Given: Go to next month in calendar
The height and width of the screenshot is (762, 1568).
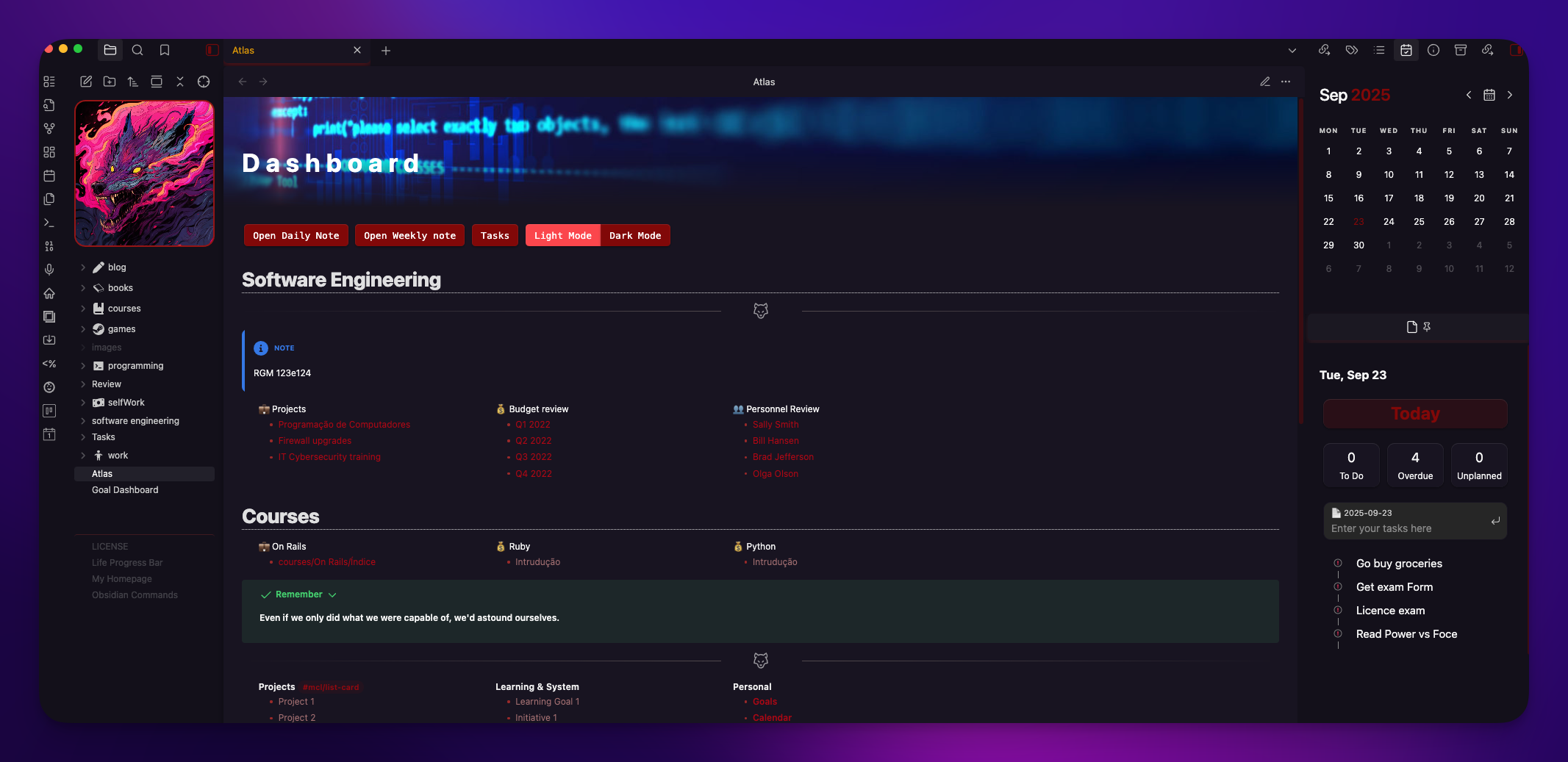Looking at the screenshot, I should click(1510, 95).
